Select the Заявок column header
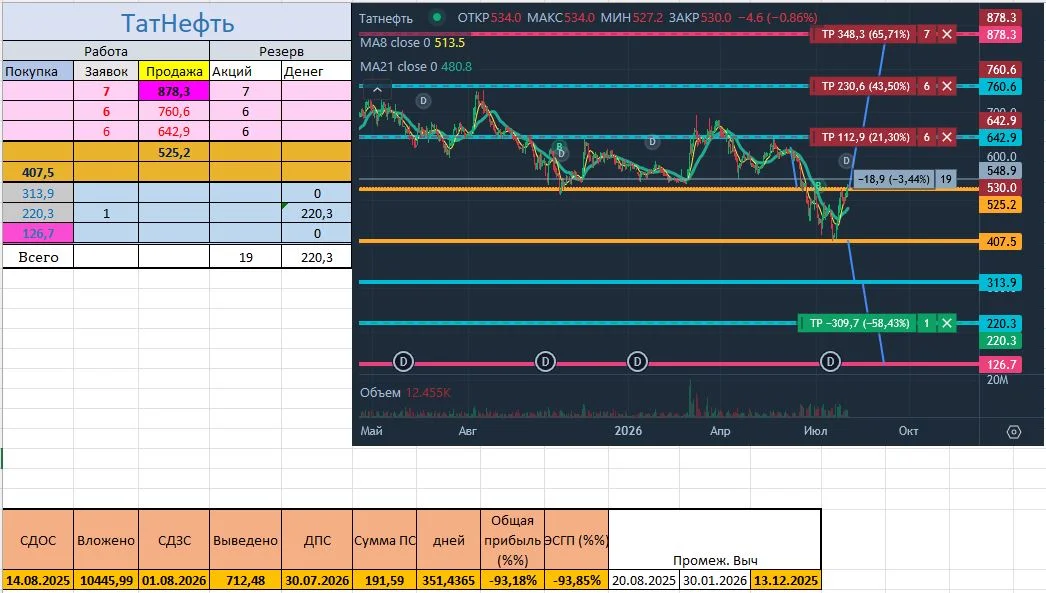 tap(106, 71)
